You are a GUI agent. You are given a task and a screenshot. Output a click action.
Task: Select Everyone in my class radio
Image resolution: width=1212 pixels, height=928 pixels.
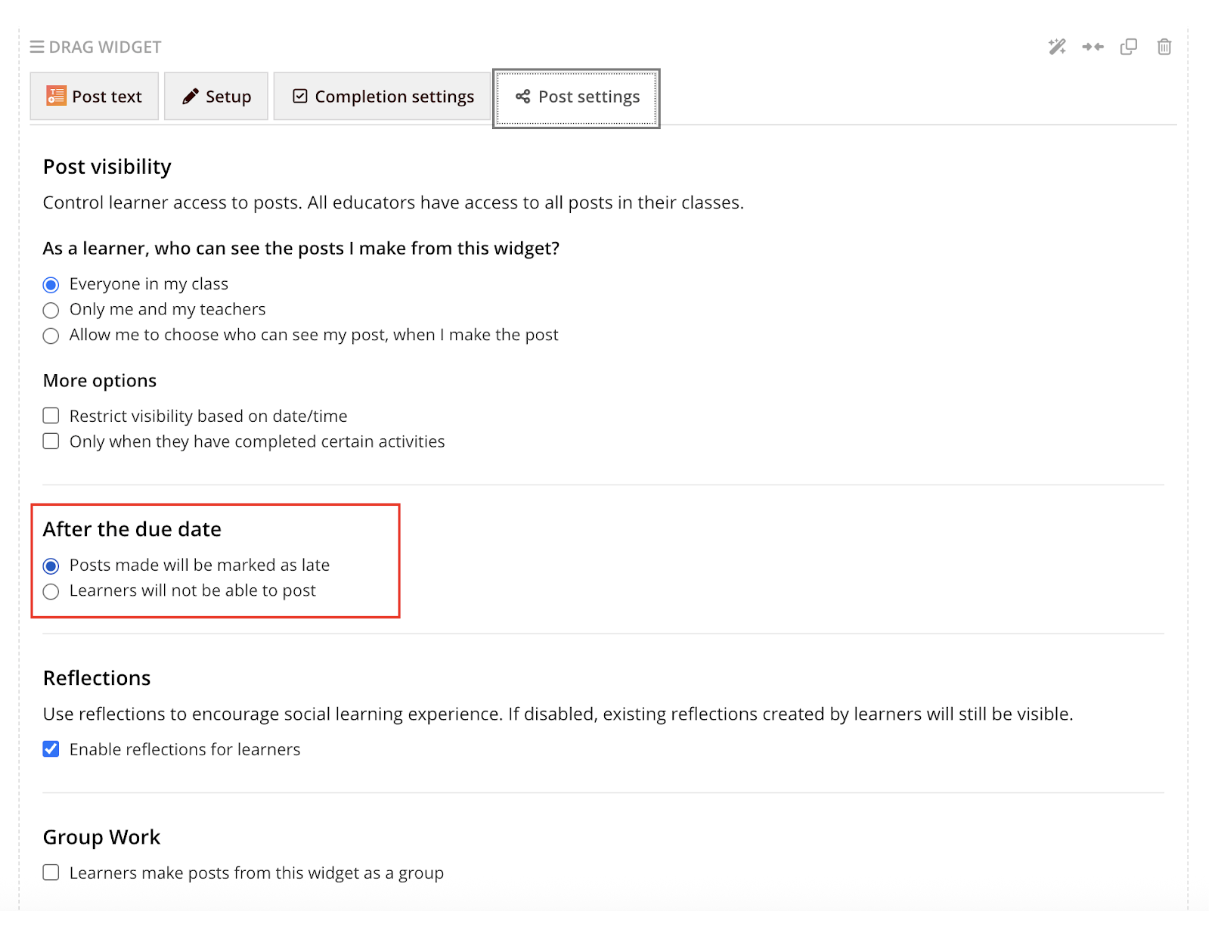click(51, 285)
